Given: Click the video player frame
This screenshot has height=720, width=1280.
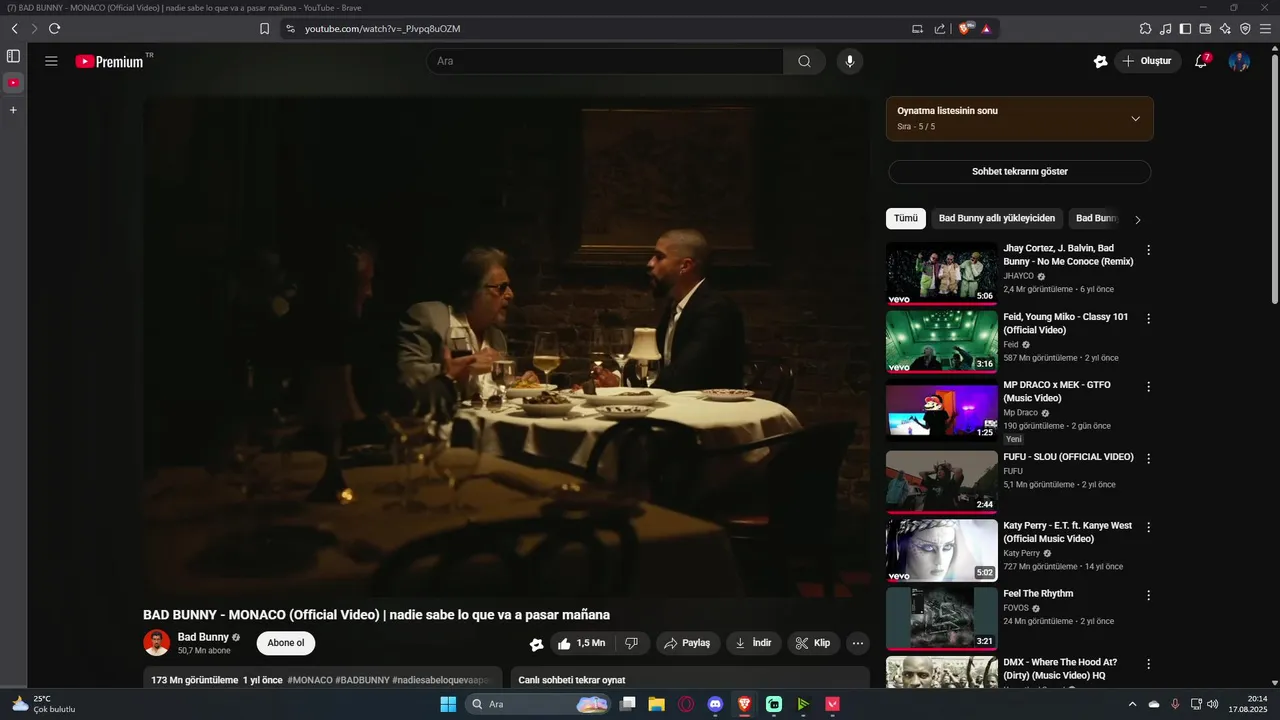Looking at the screenshot, I should click(x=506, y=347).
